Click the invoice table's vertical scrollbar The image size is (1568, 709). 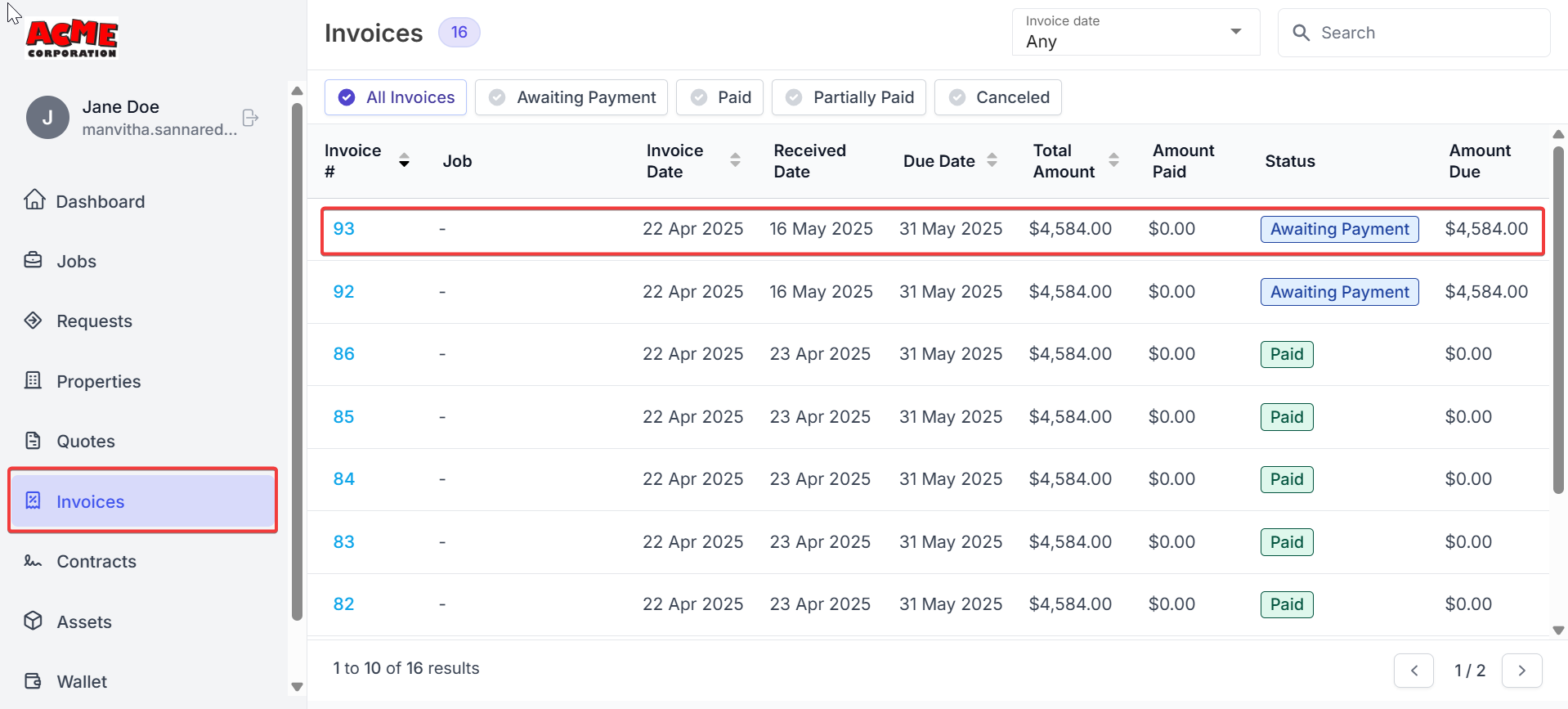coord(1558,319)
